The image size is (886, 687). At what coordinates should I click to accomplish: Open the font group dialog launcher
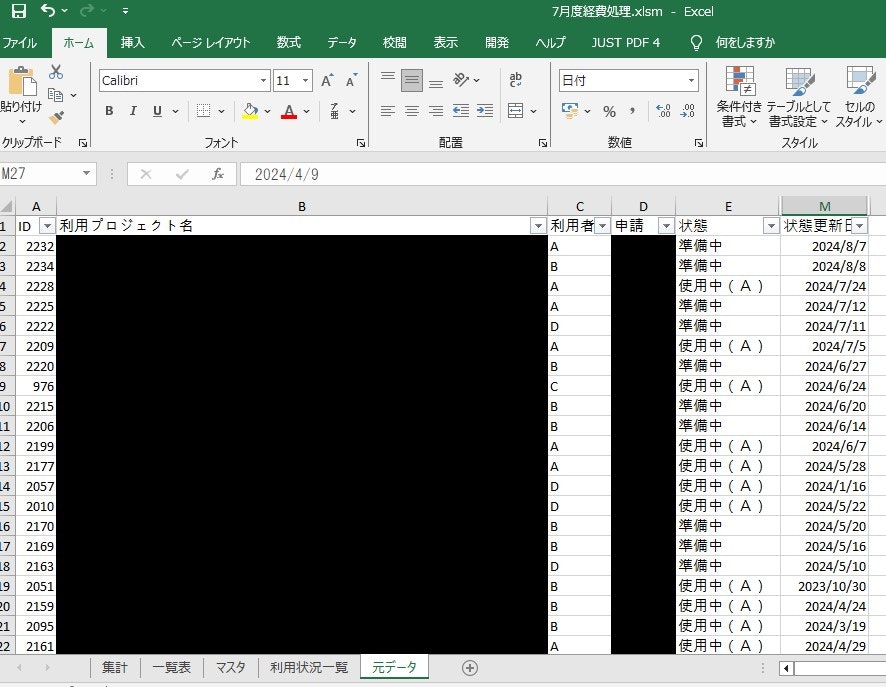tap(361, 144)
